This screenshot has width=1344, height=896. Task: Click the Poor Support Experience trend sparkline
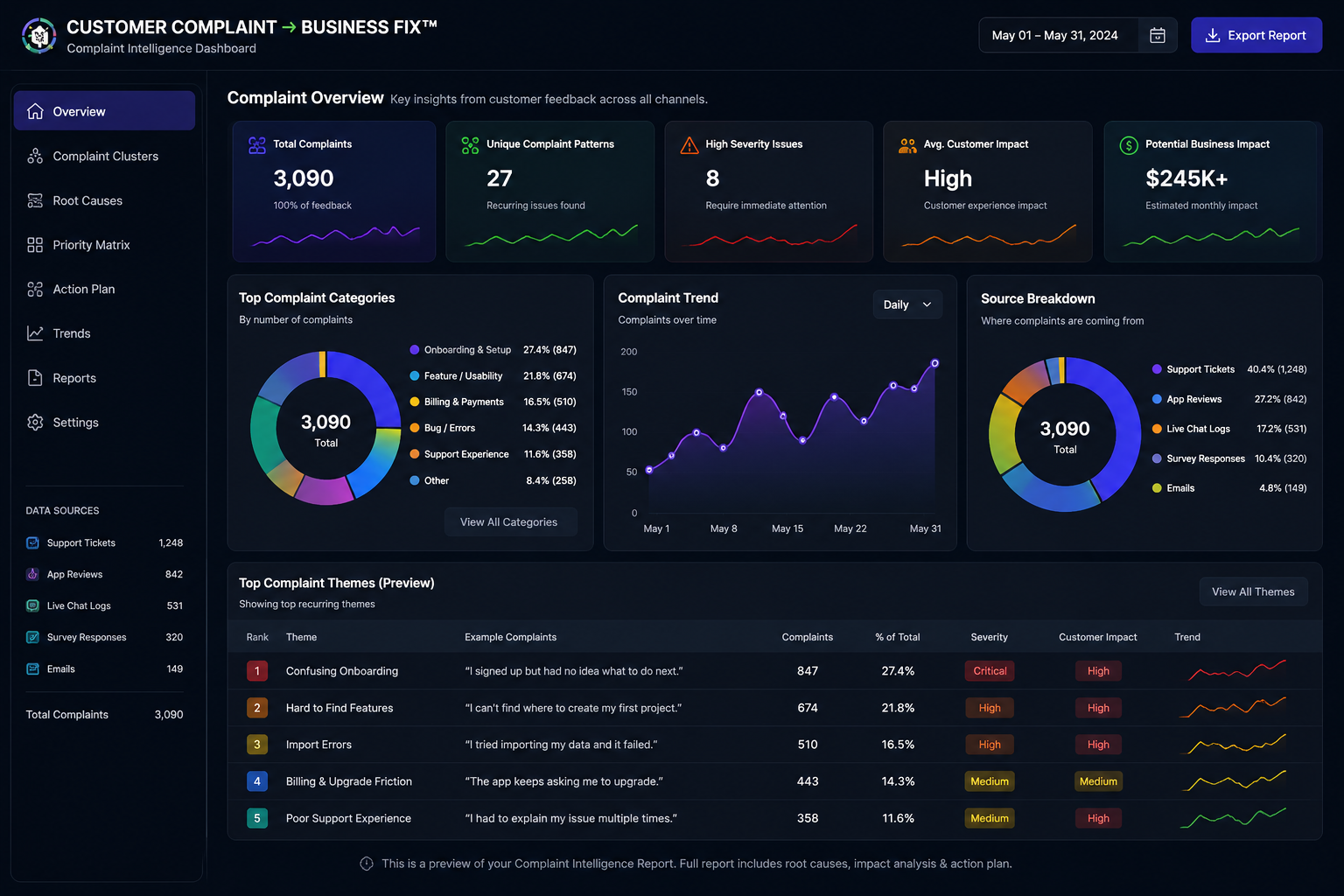coord(1232,818)
